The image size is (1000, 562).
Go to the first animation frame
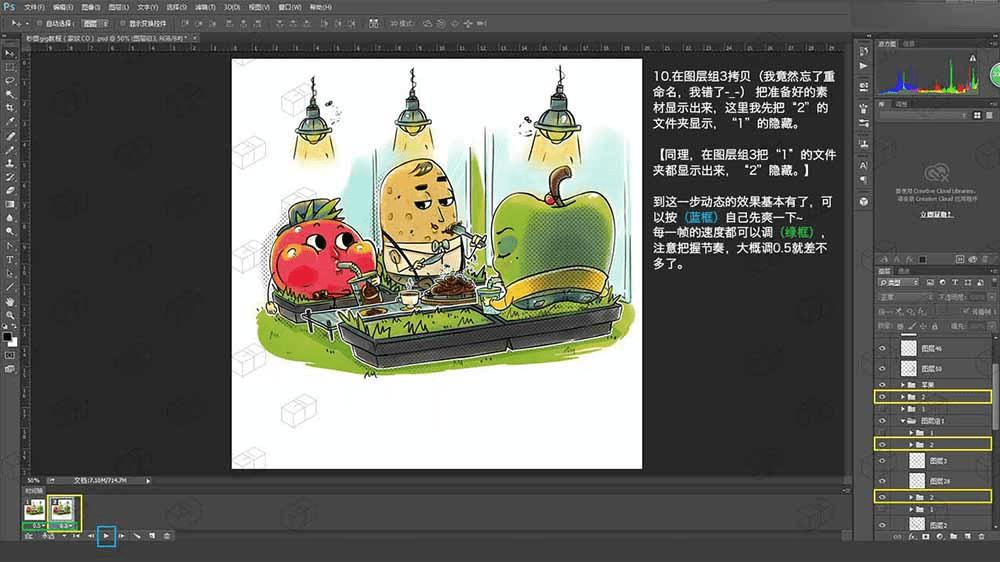tap(76, 536)
